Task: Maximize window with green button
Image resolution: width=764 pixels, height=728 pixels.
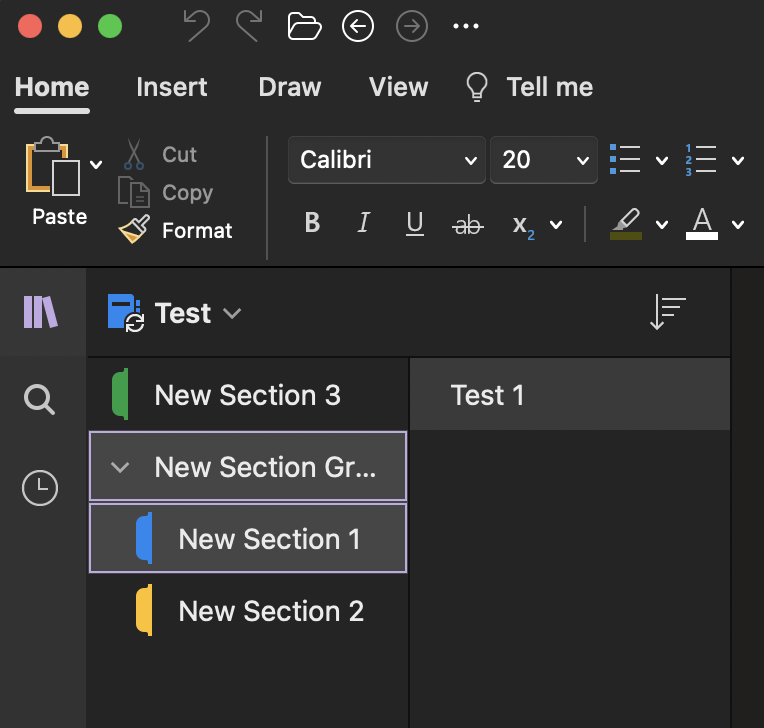Action: 110,26
